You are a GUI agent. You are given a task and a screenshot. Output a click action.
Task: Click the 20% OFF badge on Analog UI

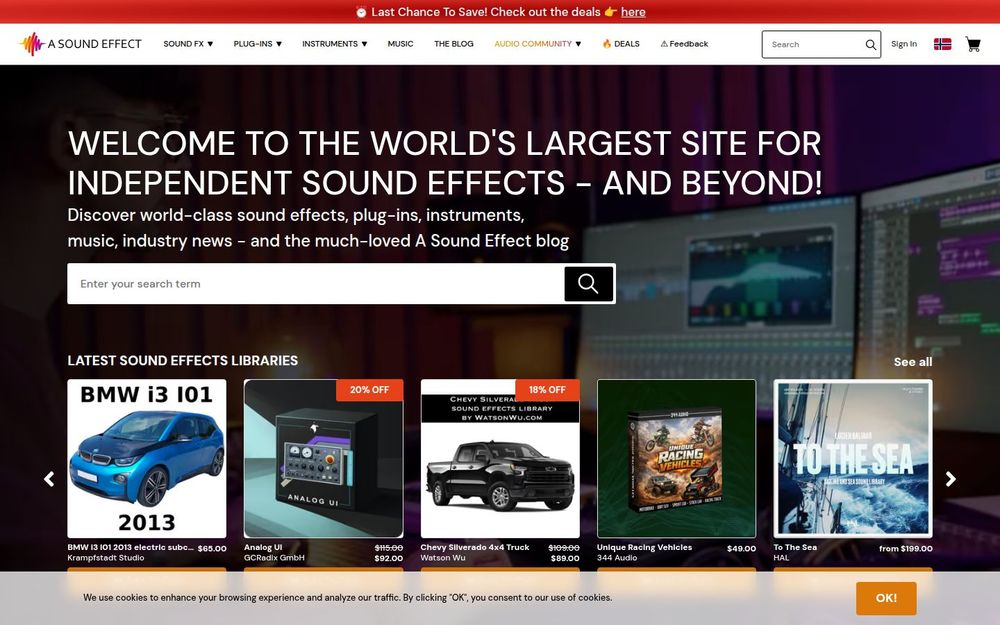coord(369,390)
